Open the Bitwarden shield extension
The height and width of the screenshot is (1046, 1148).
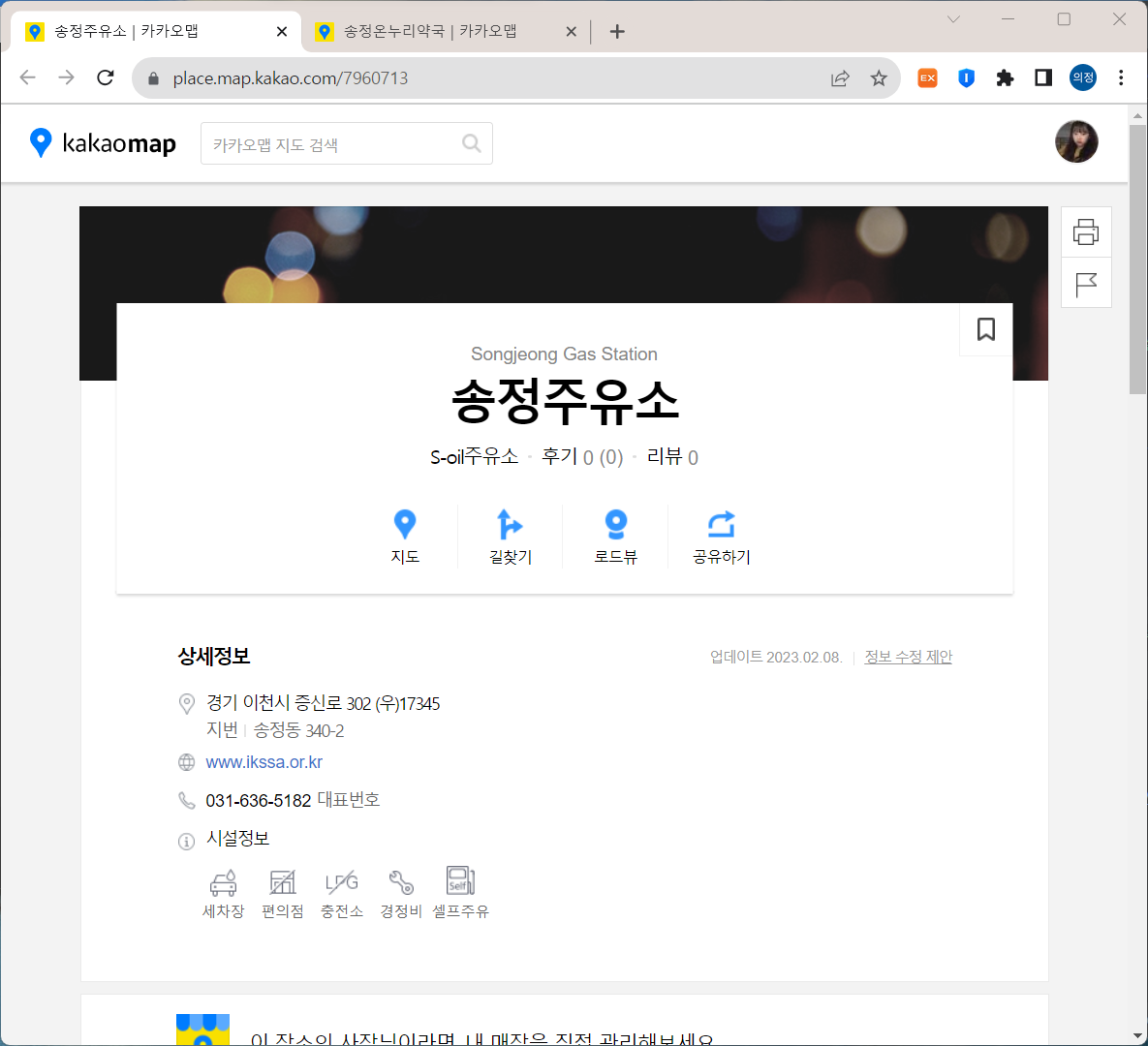pyautogui.click(x=967, y=77)
